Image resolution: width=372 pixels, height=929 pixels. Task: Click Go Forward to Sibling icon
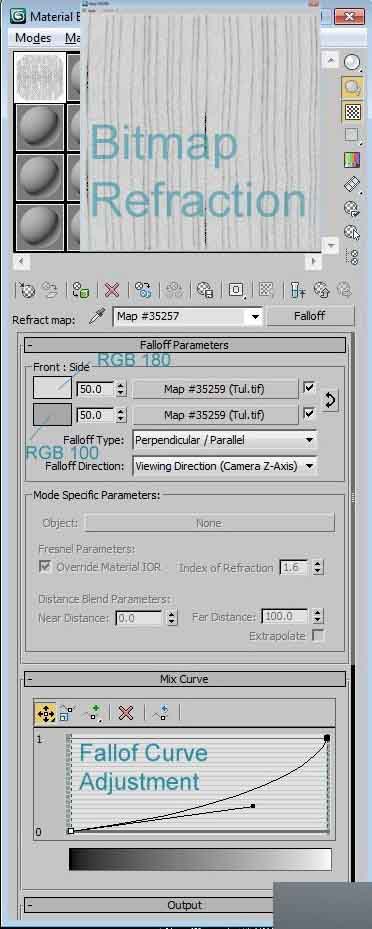tap(344, 290)
